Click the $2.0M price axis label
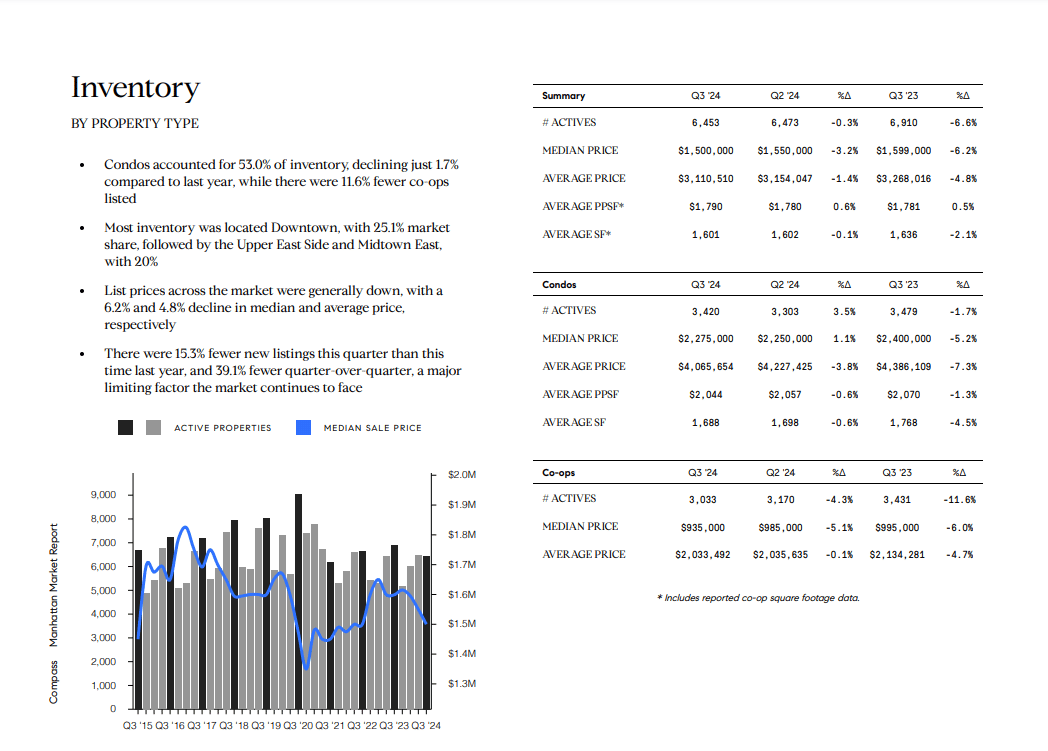Viewport: 1048px width, 751px height. click(x=462, y=475)
